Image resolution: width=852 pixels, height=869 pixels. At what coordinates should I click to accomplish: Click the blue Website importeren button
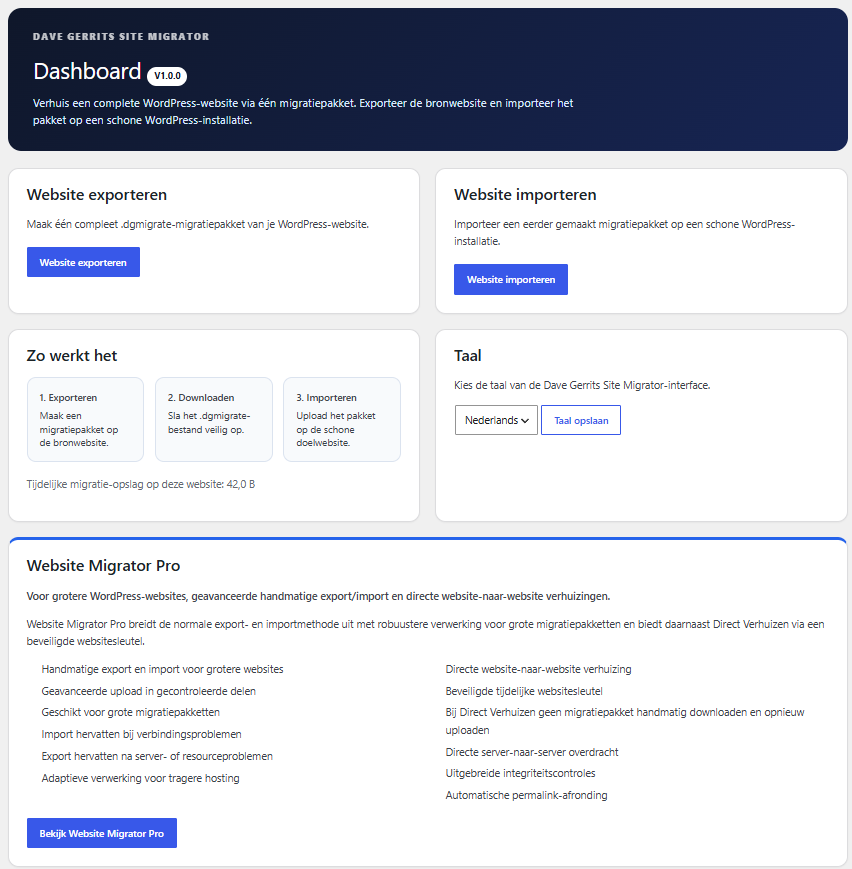tap(511, 279)
